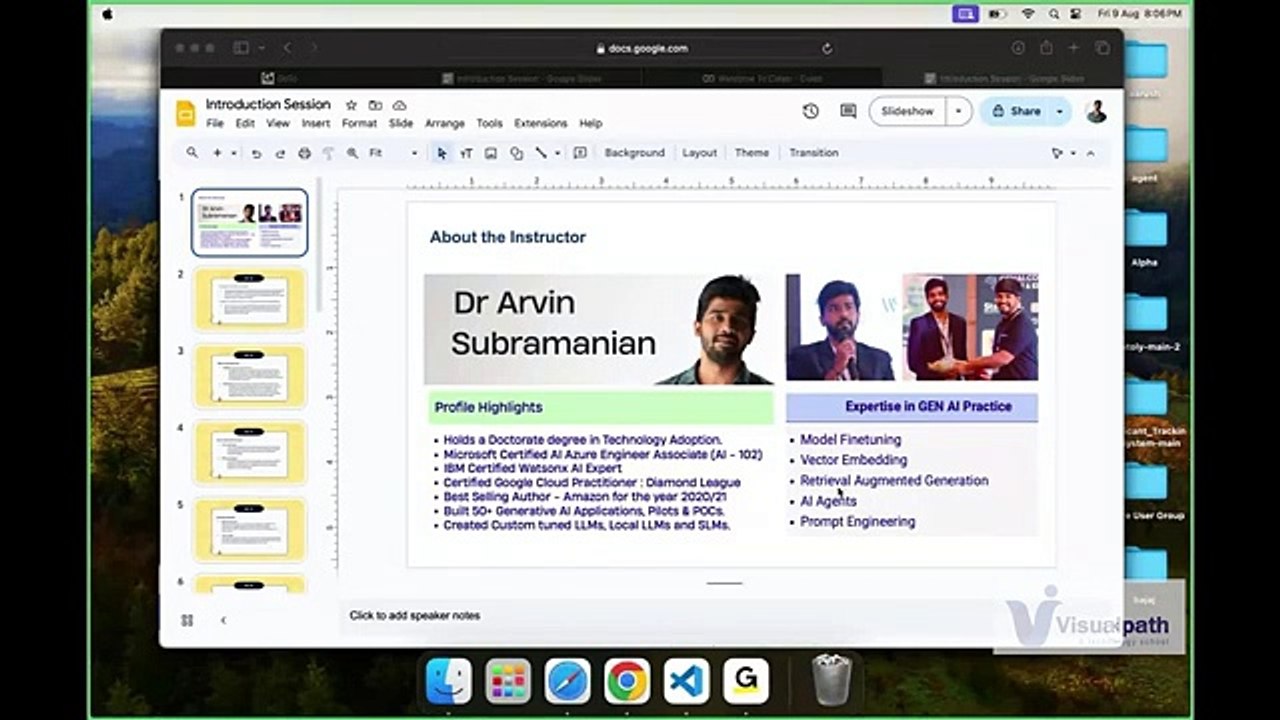Screen dimensions: 1280x720
Task: Select the Text box tool
Action: 466,153
